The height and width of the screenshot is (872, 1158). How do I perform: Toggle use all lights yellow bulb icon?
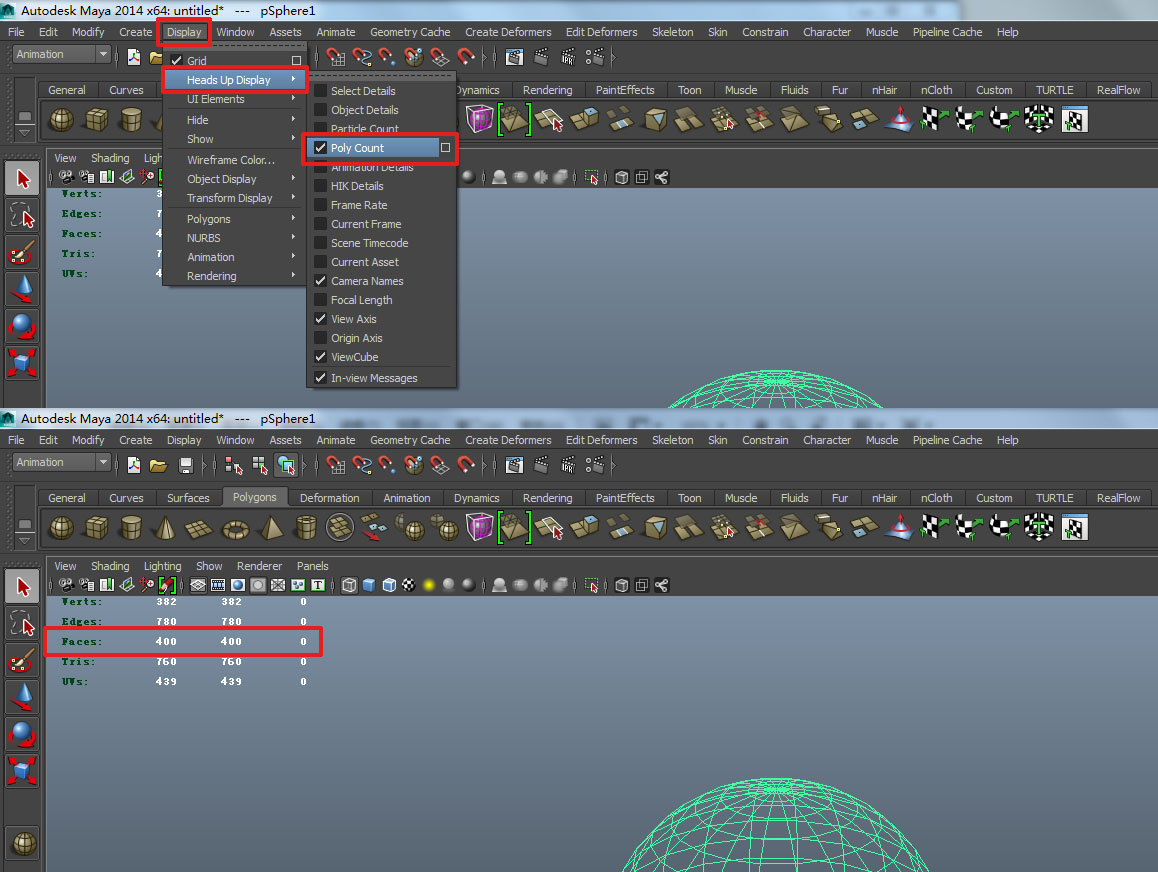tap(428, 586)
